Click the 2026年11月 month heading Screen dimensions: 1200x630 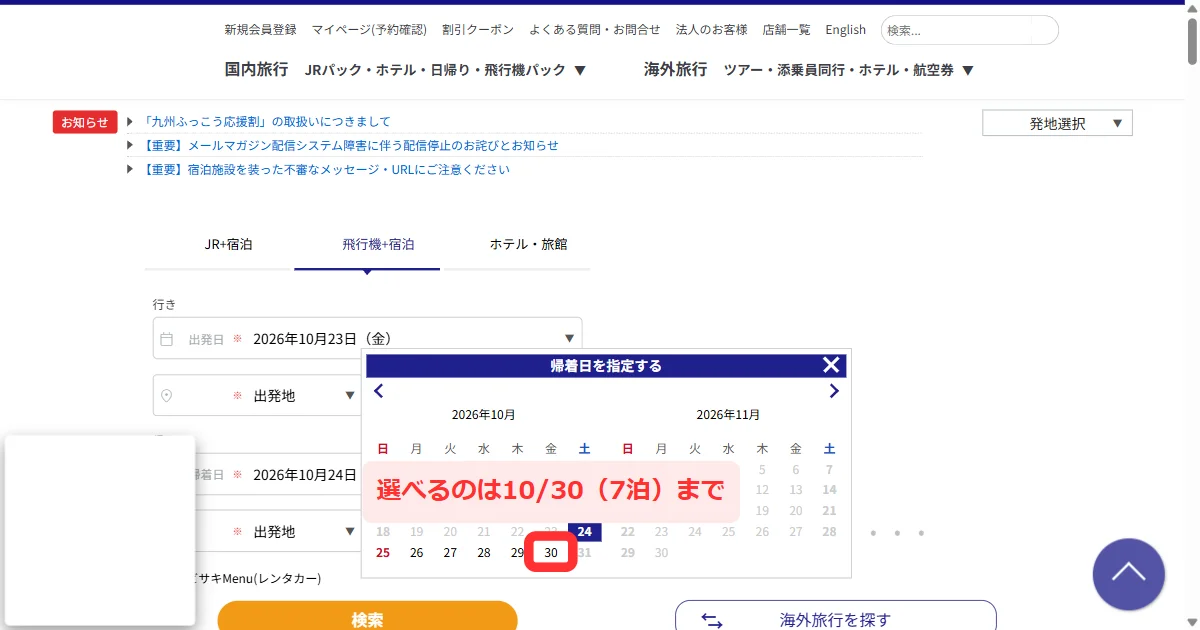point(728,414)
